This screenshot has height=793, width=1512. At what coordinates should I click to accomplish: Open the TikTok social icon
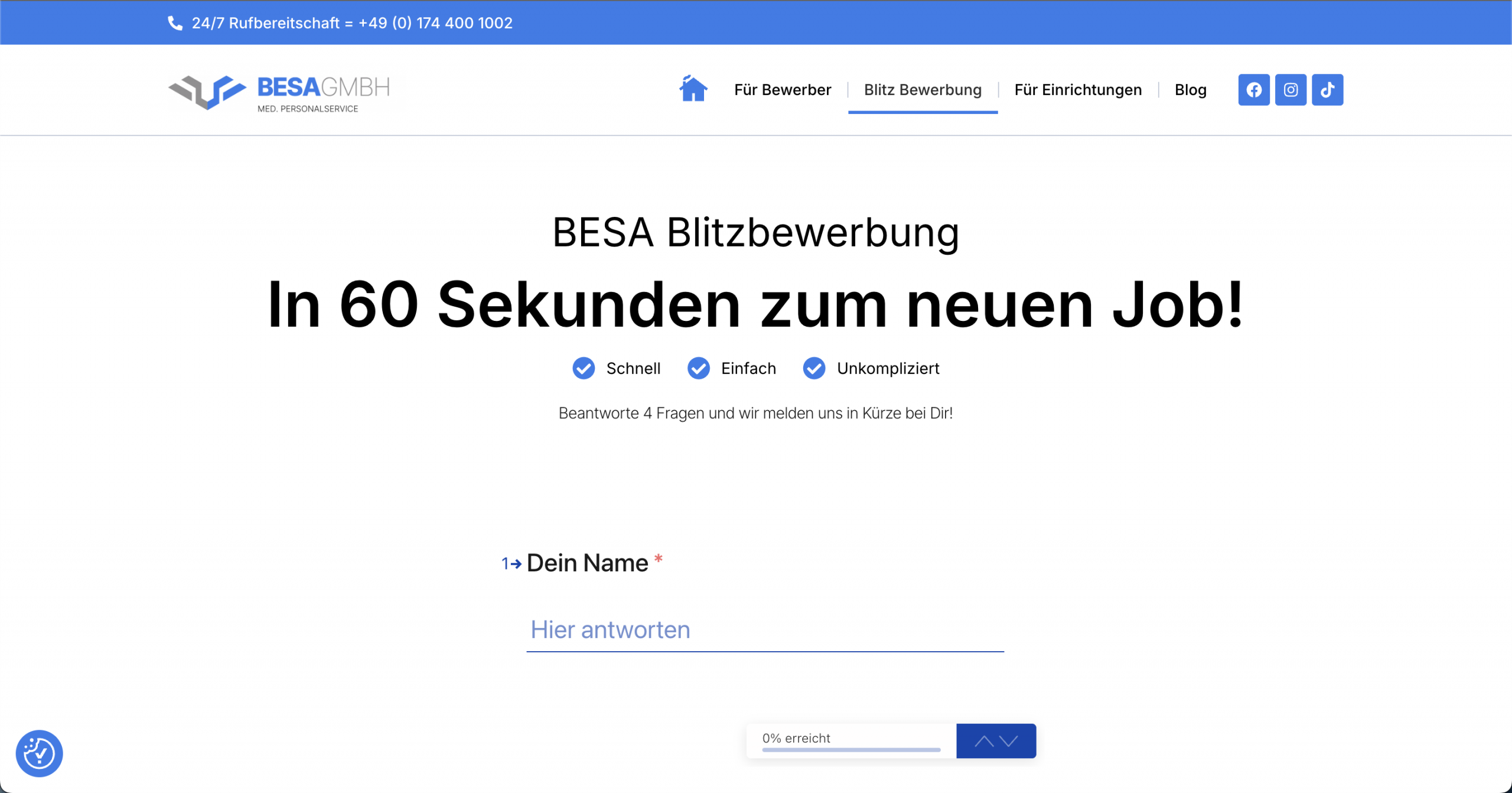pos(1327,90)
